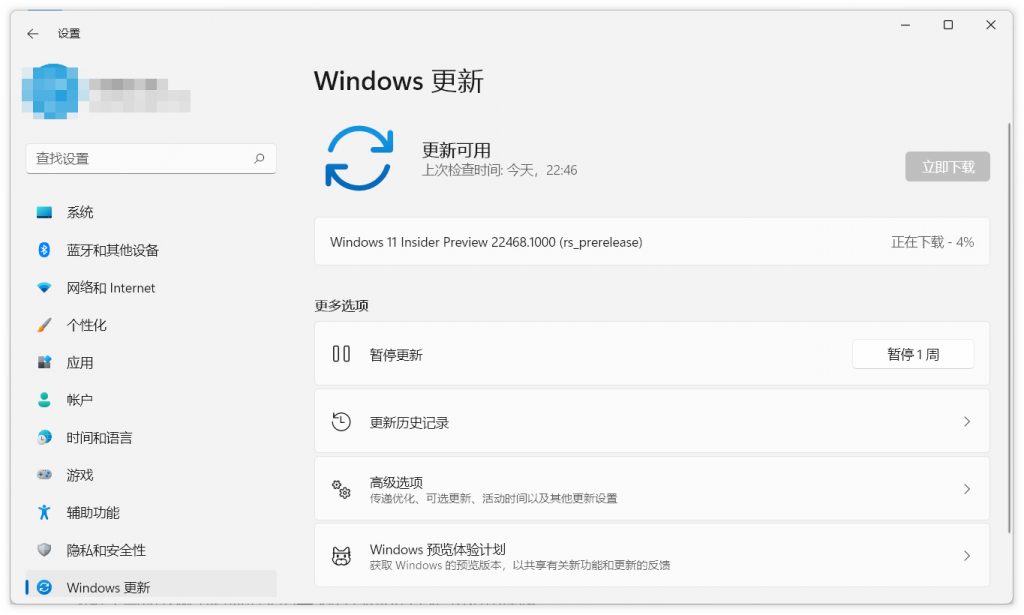Click the 正在下载 - 4% status
This screenshot has width=1024, height=615.
tap(932, 242)
